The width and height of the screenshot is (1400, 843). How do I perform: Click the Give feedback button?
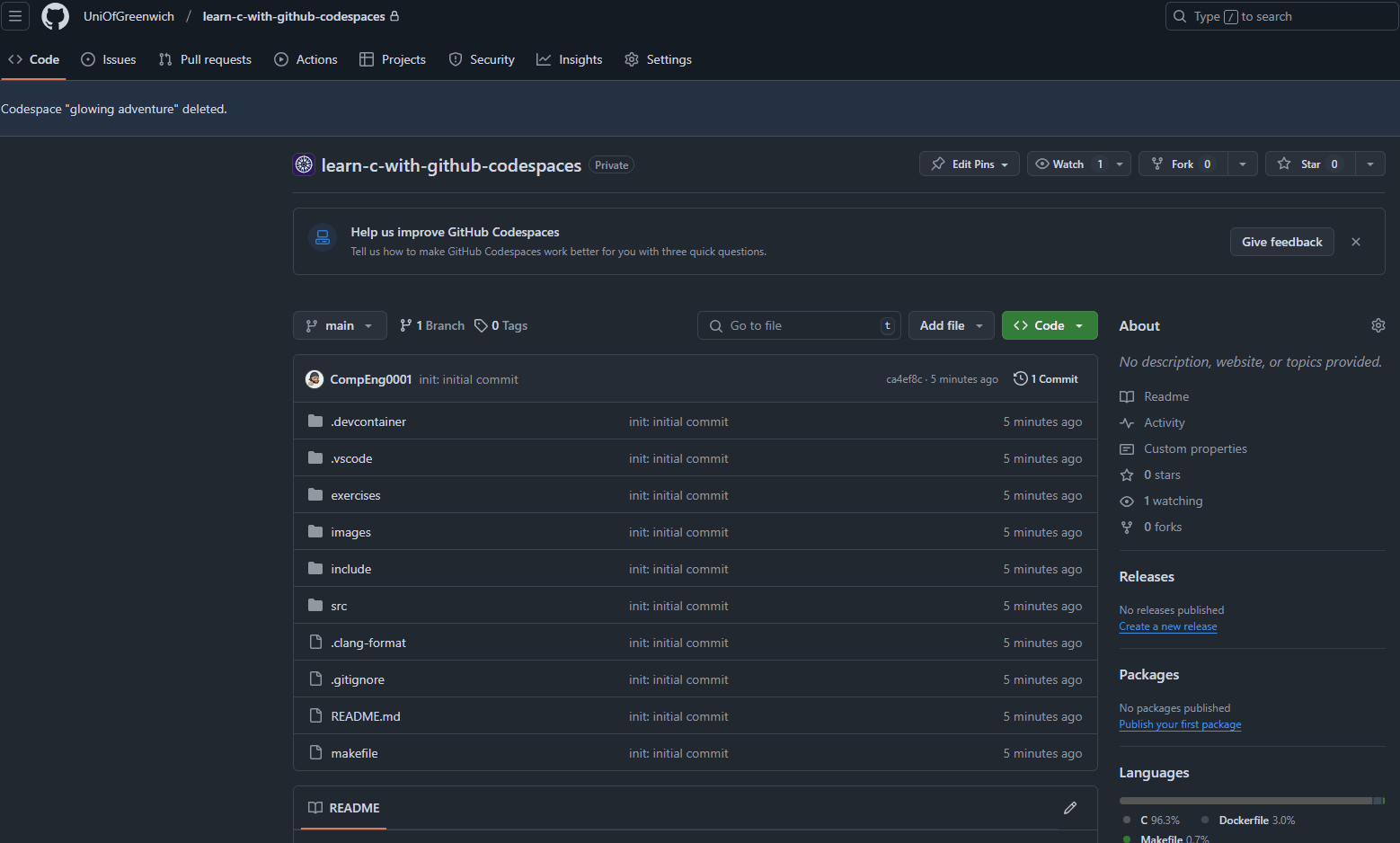coord(1281,242)
